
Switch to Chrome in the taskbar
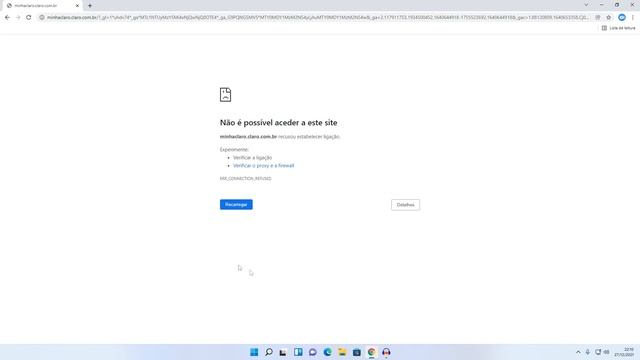[371, 352]
